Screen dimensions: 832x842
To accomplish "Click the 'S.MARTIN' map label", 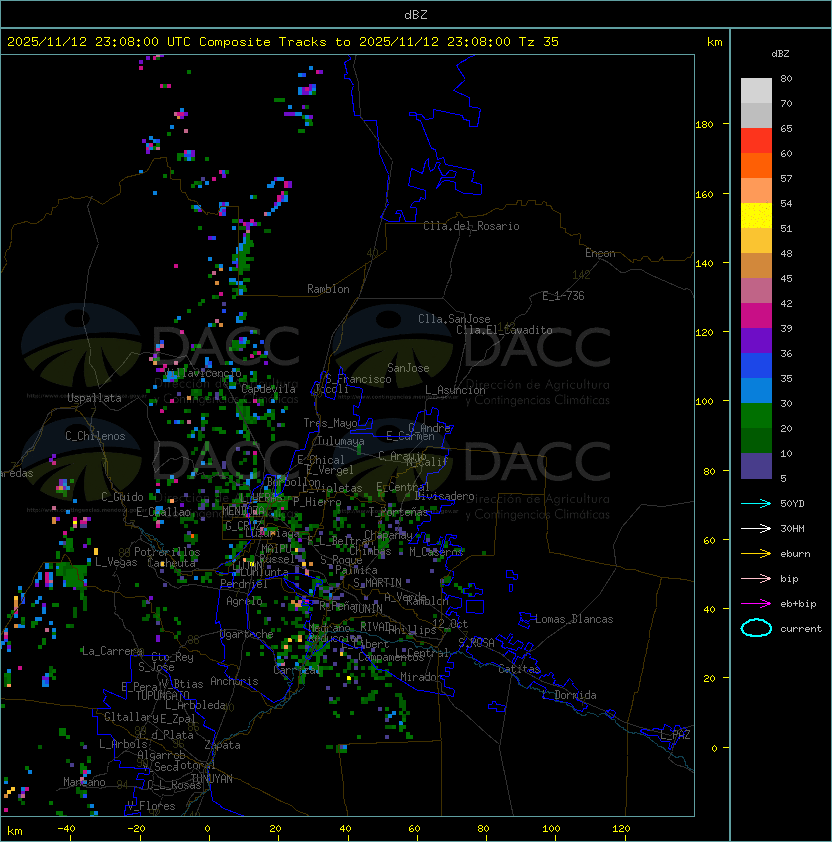I will coord(377,583).
